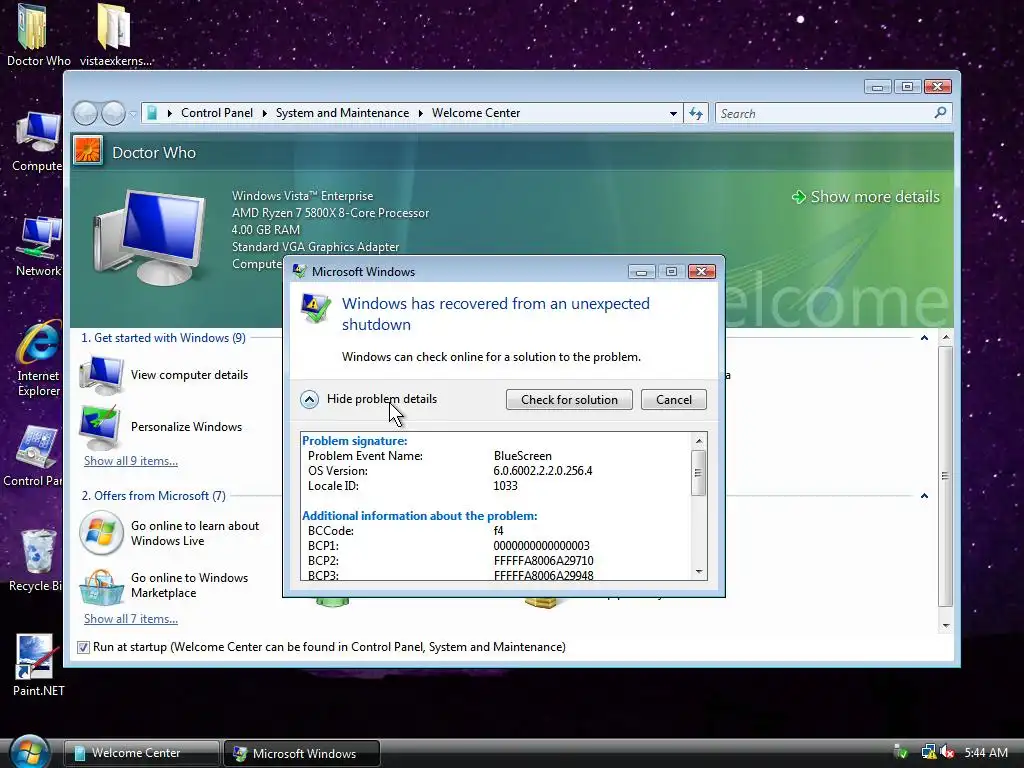The image size is (1024, 768).
Task: Click the BCP2 value FFFFFA8006A29710
Action: coord(543,561)
